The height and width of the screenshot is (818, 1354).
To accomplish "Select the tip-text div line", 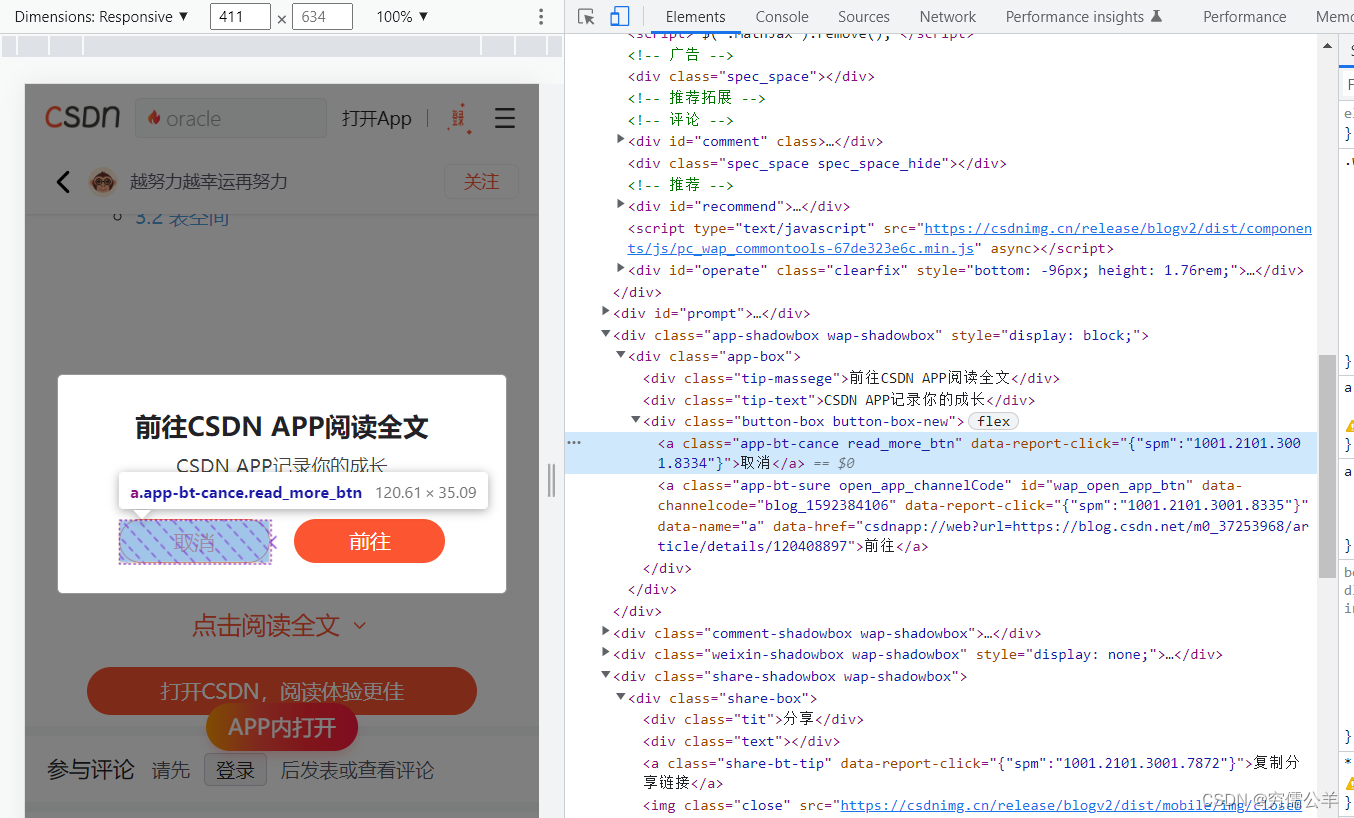I will 839,400.
